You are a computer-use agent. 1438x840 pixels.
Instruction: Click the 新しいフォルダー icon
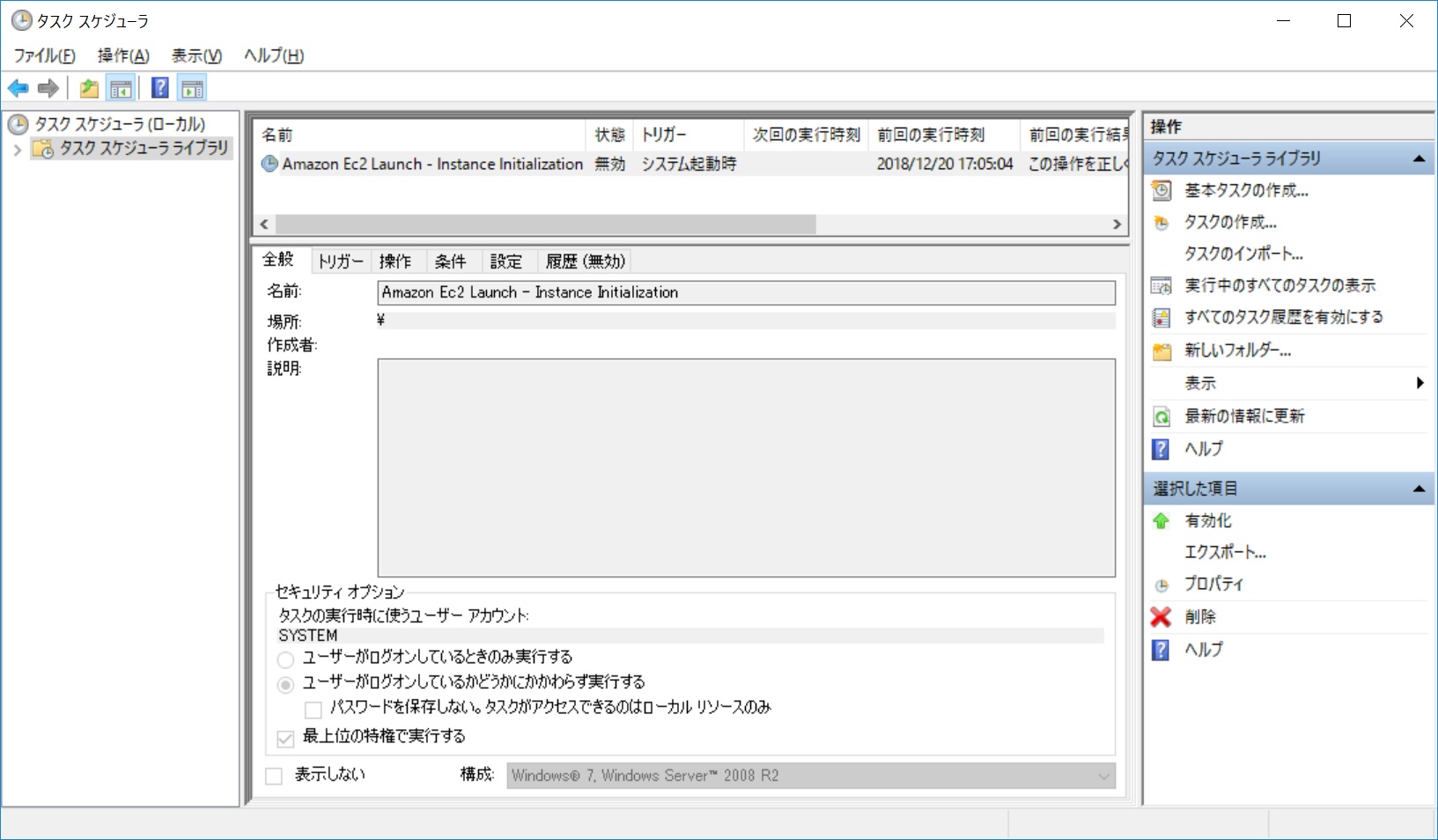click(x=1161, y=351)
